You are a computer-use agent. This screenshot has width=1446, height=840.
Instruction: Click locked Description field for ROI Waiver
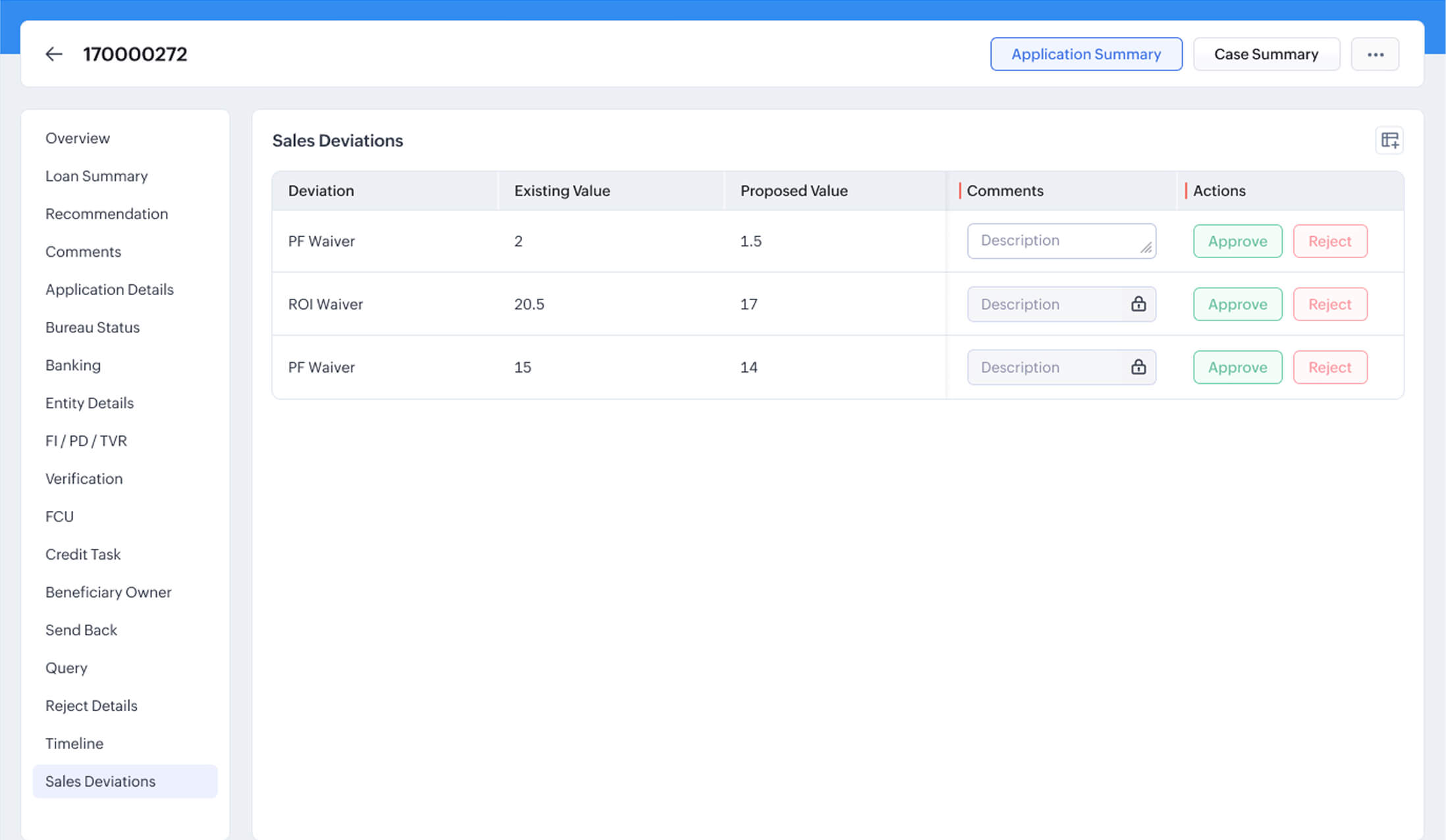tap(1061, 304)
